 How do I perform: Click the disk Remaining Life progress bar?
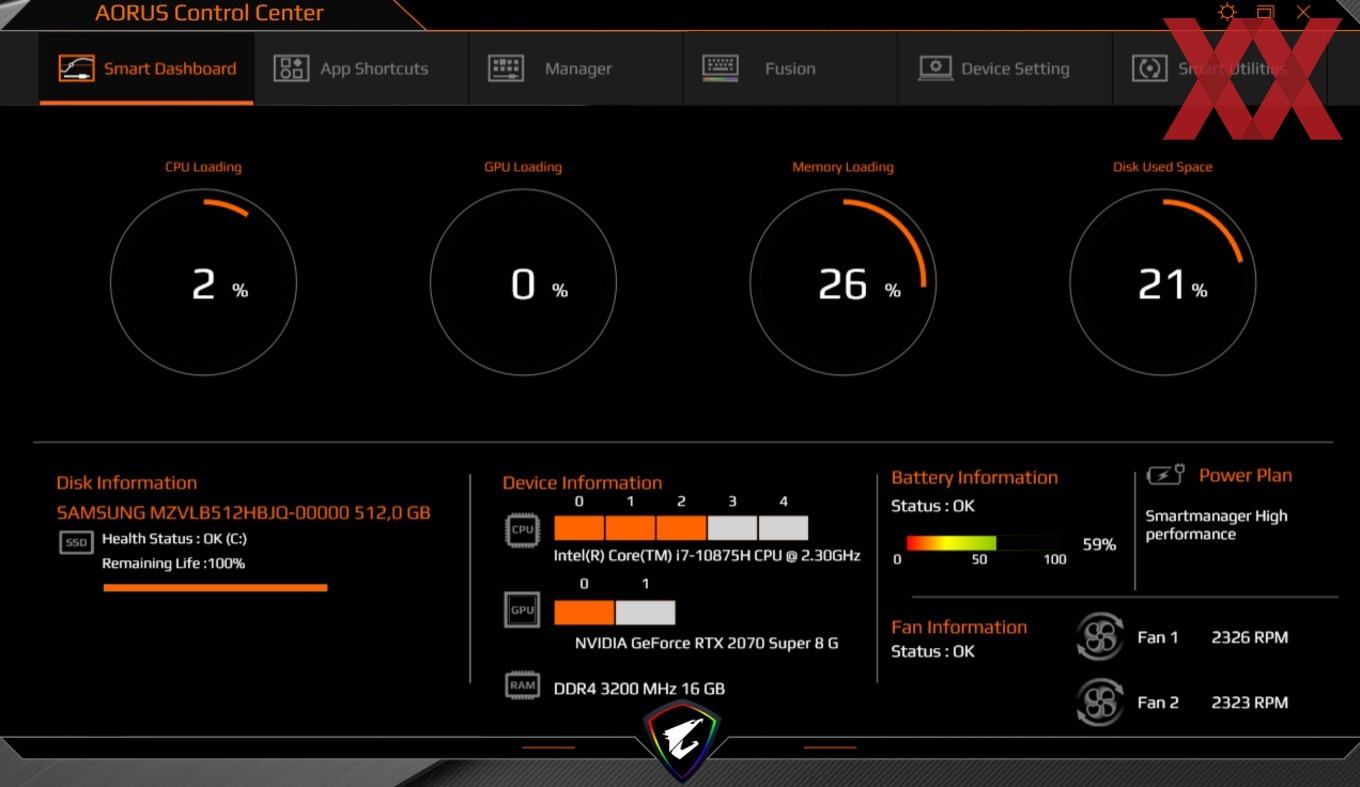coord(215,588)
